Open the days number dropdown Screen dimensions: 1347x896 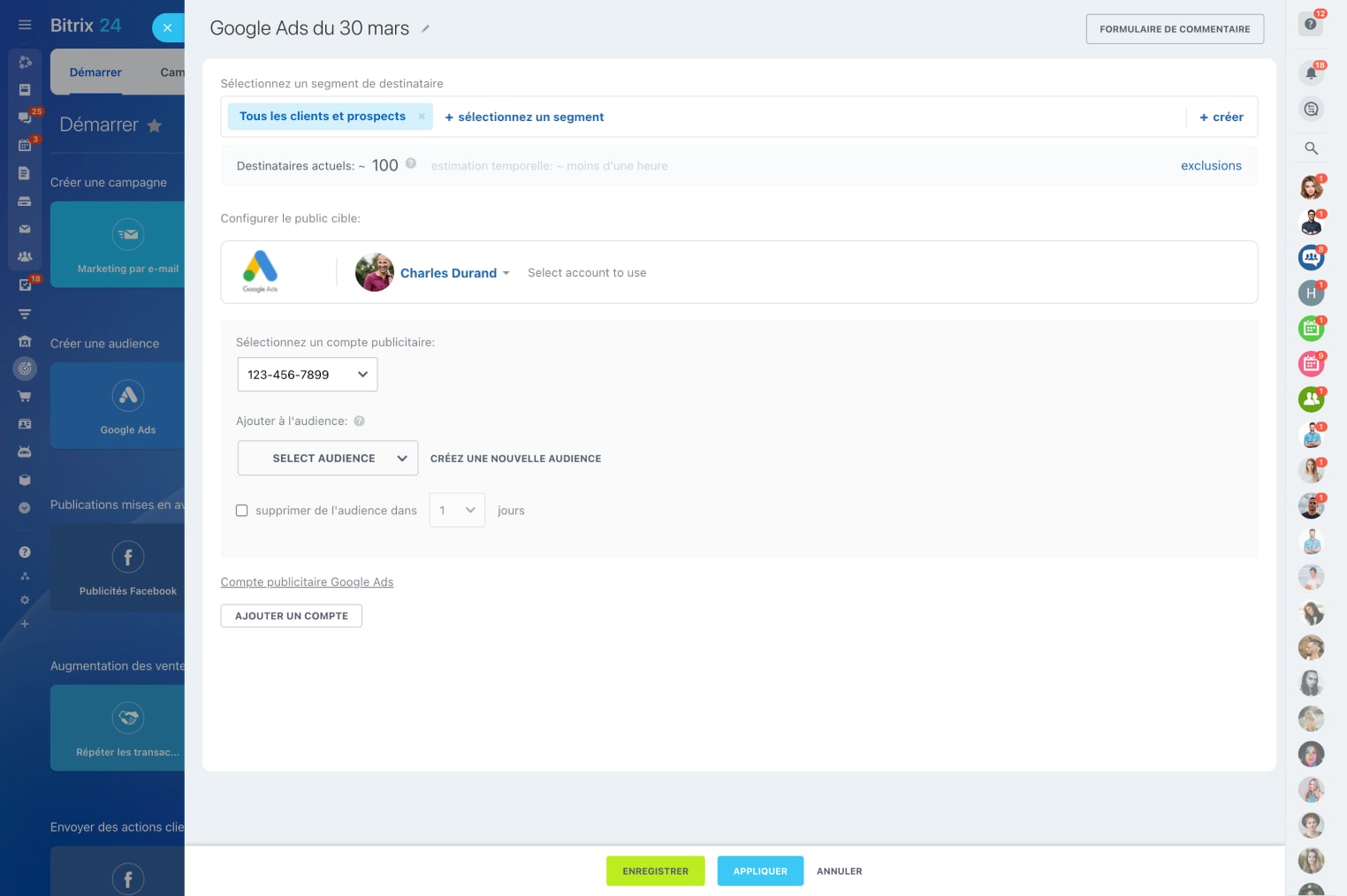[457, 511]
